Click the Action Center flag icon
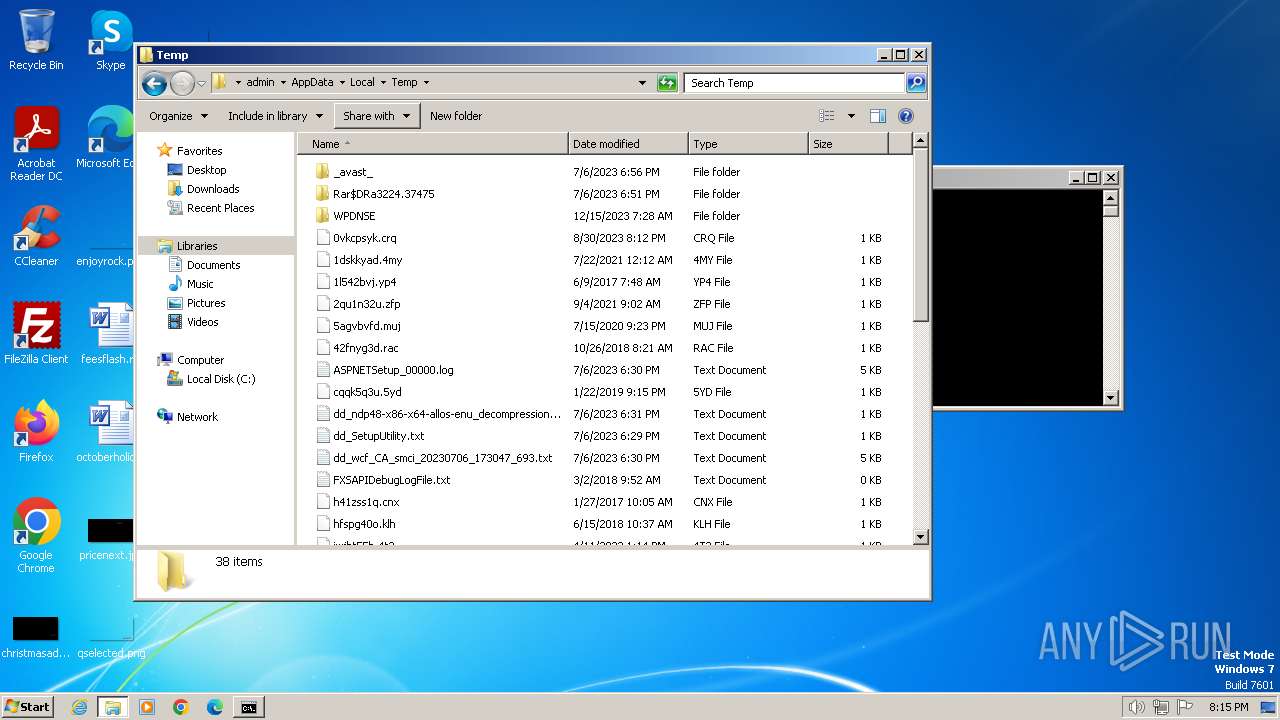The width and height of the screenshot is (1280, 720). [x=1186, y=707]
